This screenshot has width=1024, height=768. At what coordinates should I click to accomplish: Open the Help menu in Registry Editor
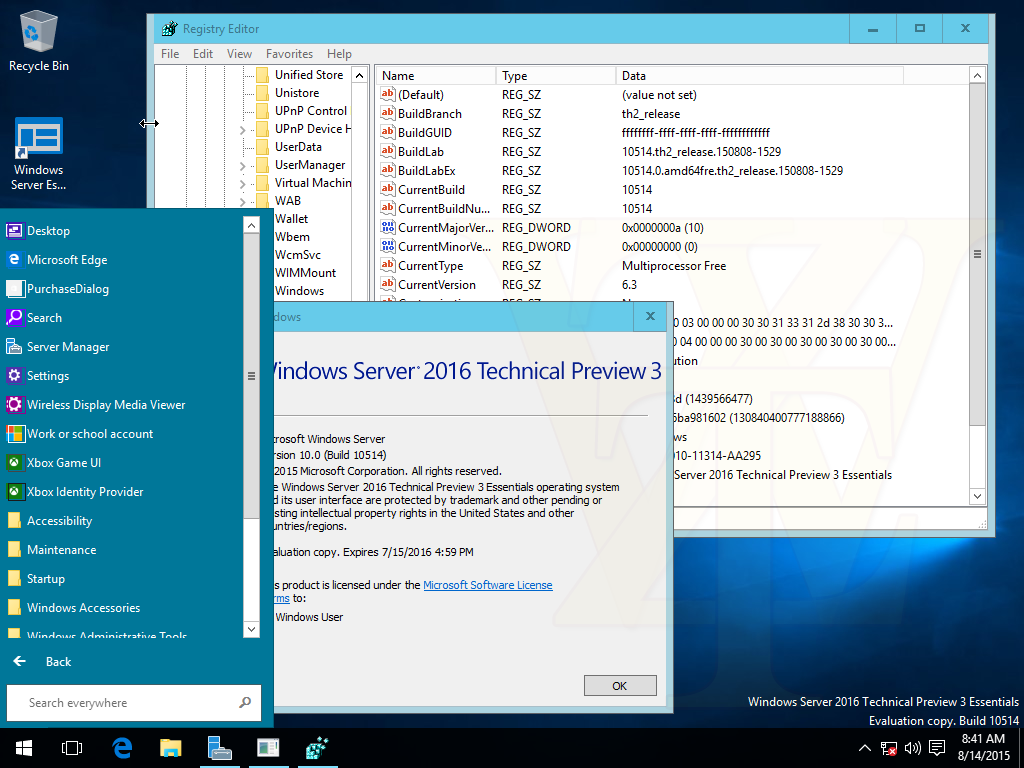click(339, 54)
